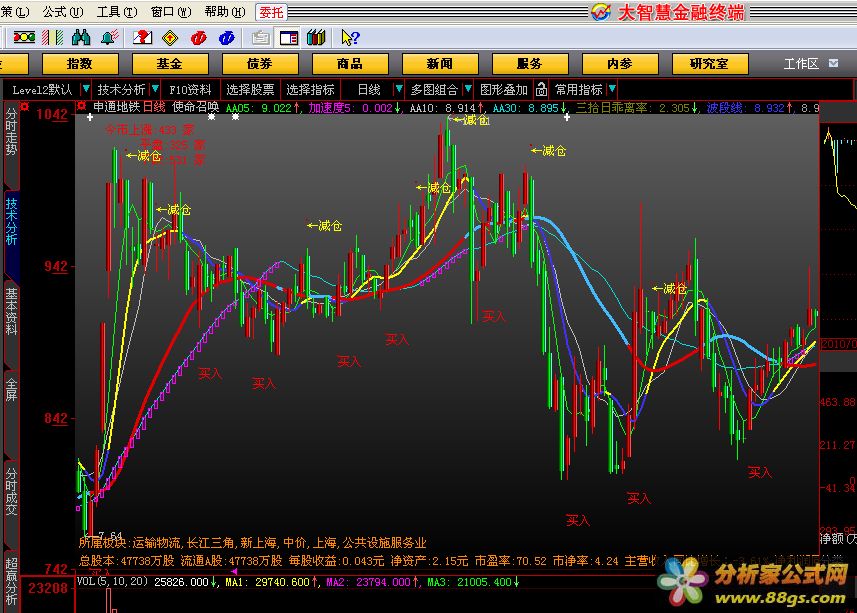
Task: Expand the 多图组合 dropdown arrow
Action: point(467,89)
